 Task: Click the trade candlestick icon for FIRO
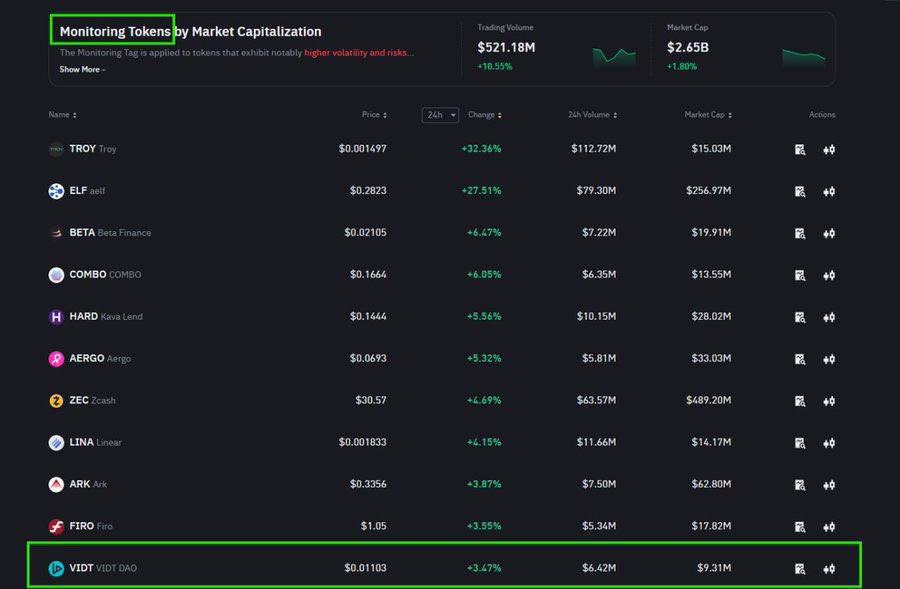pos(829,527)
